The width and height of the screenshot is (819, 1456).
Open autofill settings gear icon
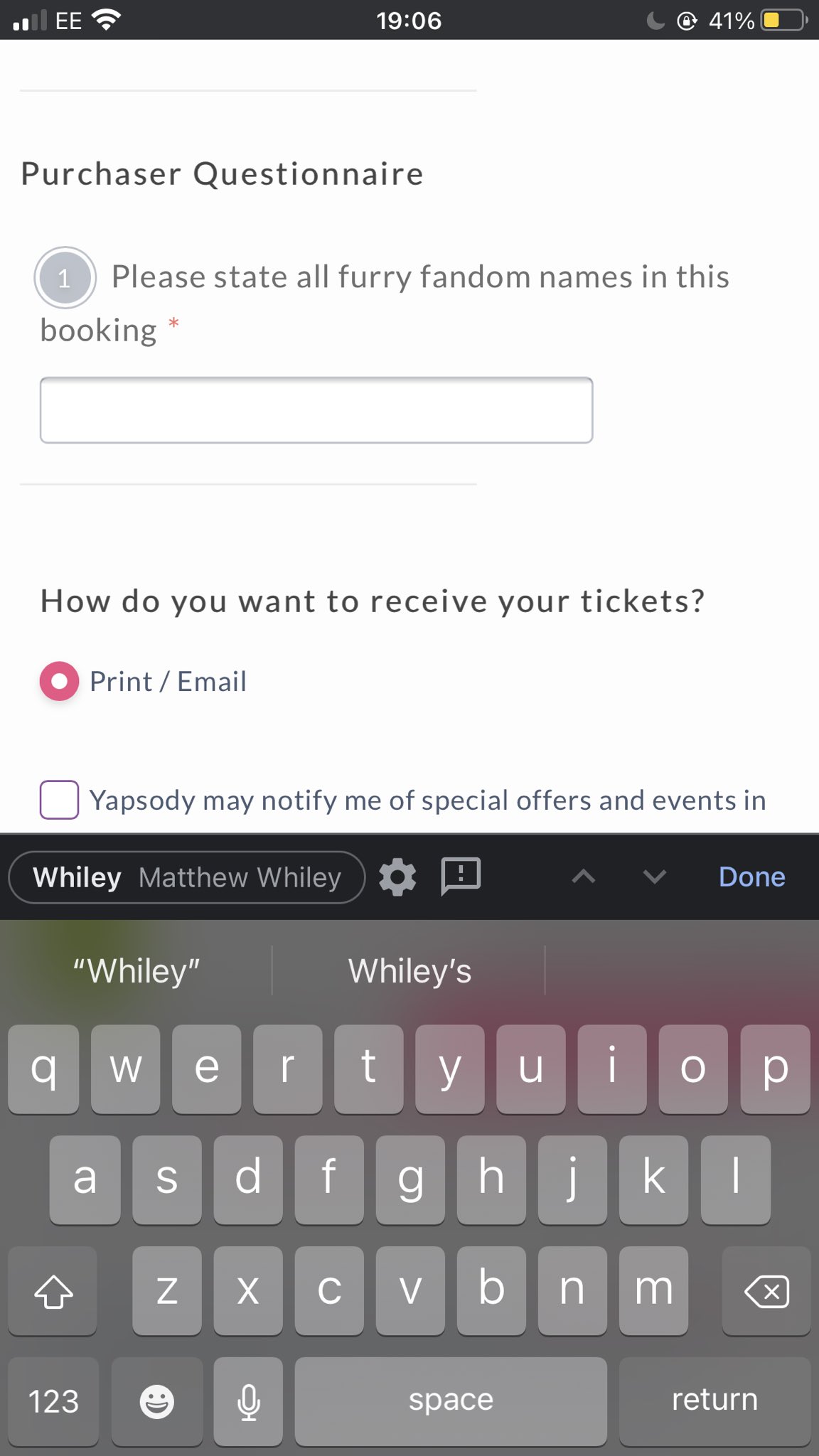(x=397, y=877)
